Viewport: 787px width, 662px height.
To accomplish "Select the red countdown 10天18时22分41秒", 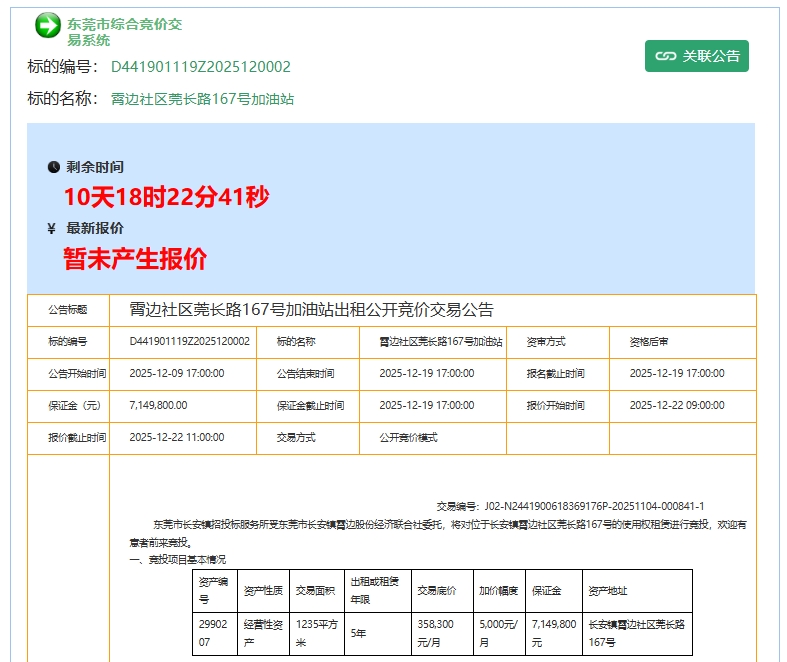I will [x=166, y=197].
